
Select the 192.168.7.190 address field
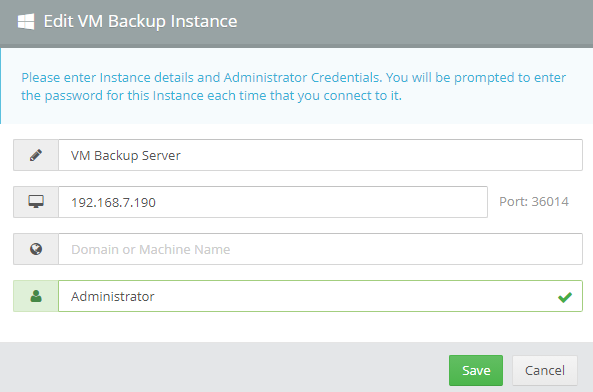click(x=273, y=202)
